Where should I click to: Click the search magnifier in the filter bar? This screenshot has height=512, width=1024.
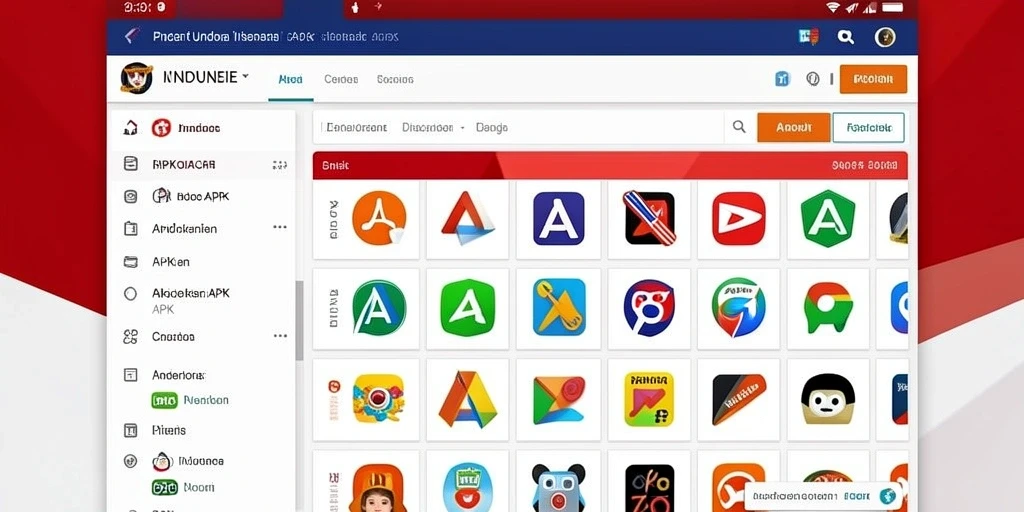tap(739, 127)
